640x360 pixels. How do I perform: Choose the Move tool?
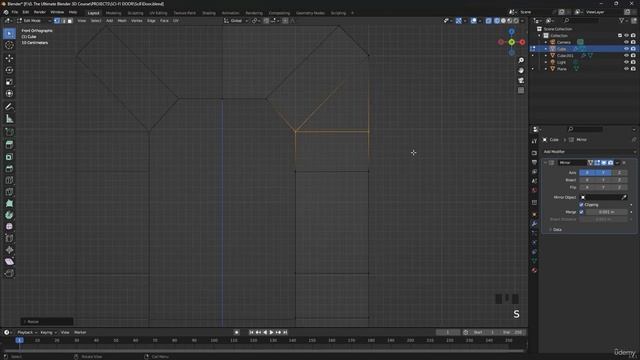(x=9, y=58)
